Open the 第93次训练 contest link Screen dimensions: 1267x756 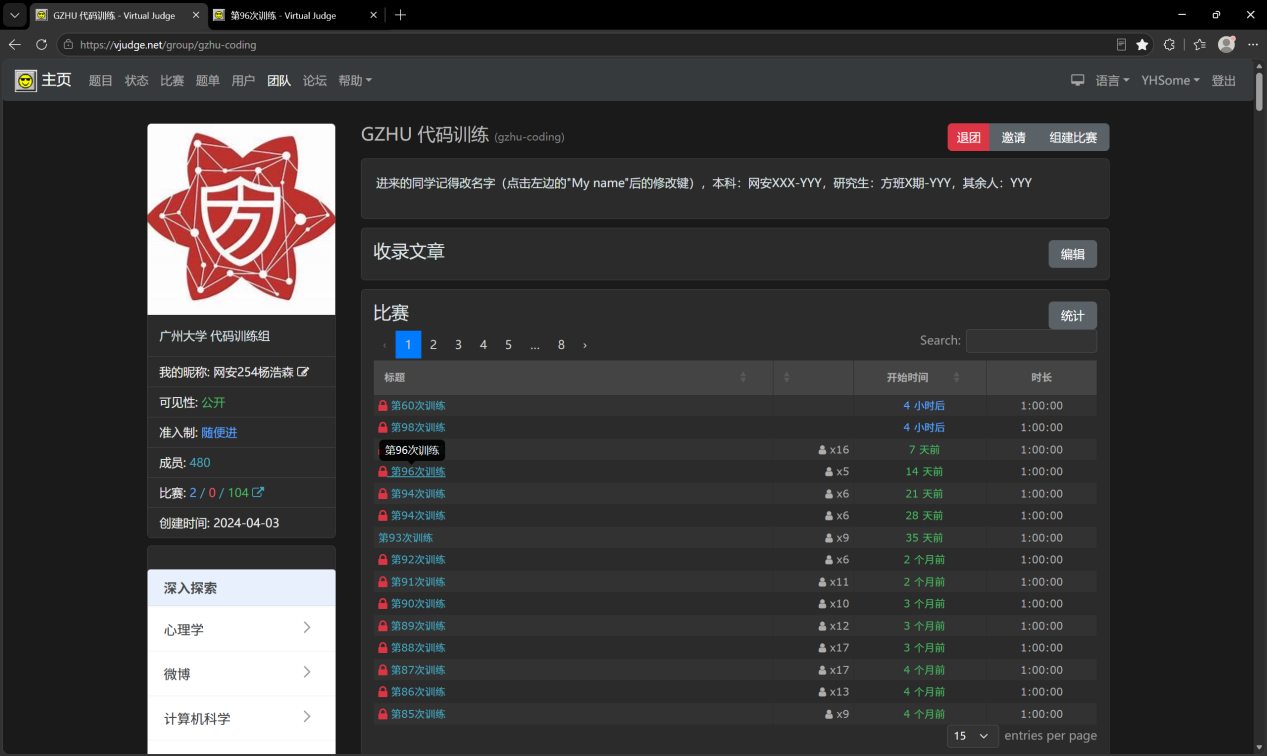(x=406, y=538)
